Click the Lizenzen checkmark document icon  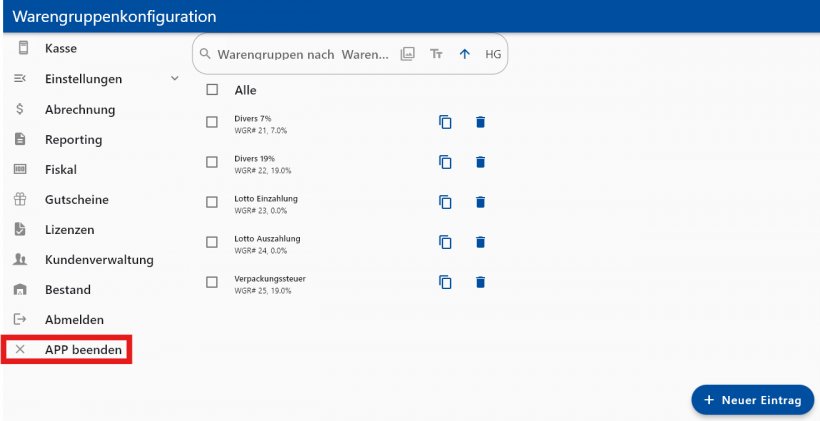pos(20,229)
